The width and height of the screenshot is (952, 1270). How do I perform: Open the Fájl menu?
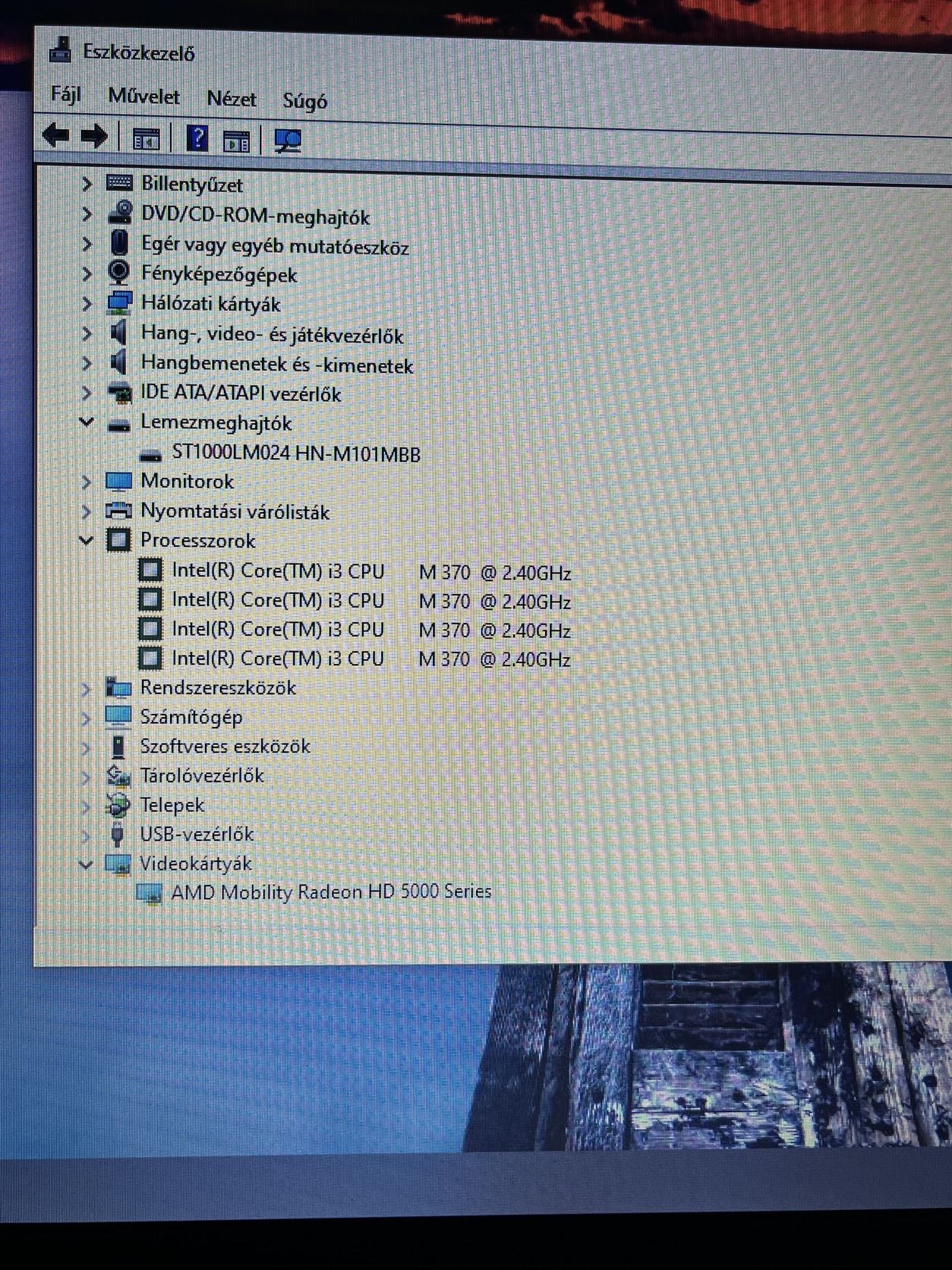tap(66, 94)
